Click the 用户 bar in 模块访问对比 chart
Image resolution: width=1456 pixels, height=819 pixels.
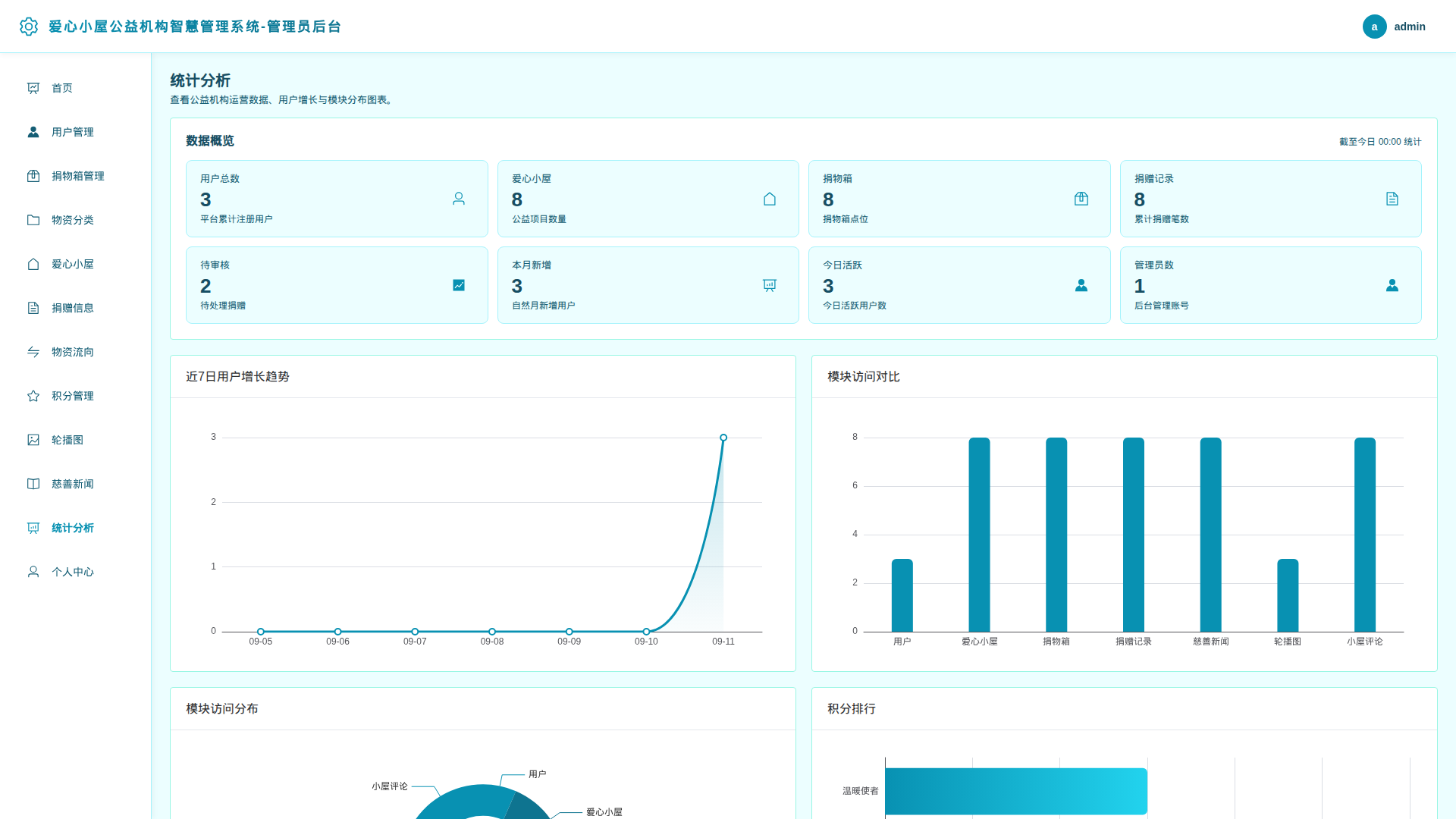point(902,595)
